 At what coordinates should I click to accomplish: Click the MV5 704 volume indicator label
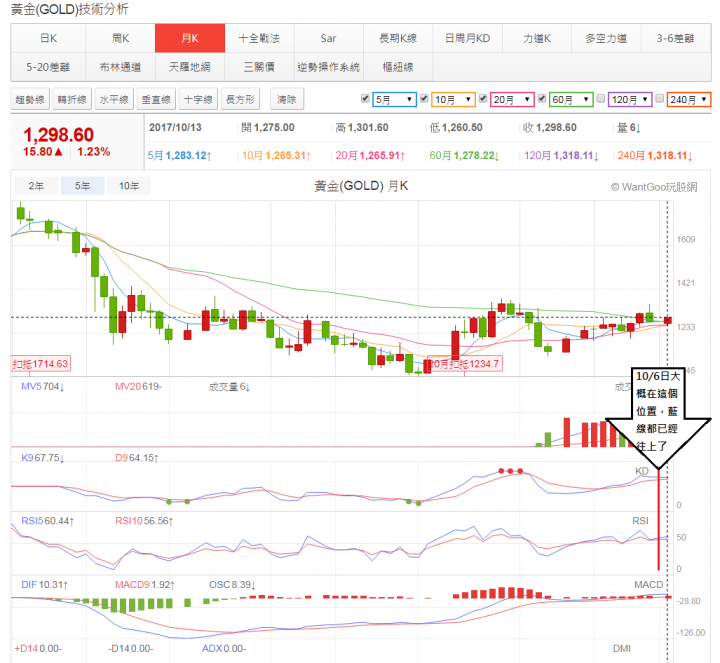coord(43,387)
